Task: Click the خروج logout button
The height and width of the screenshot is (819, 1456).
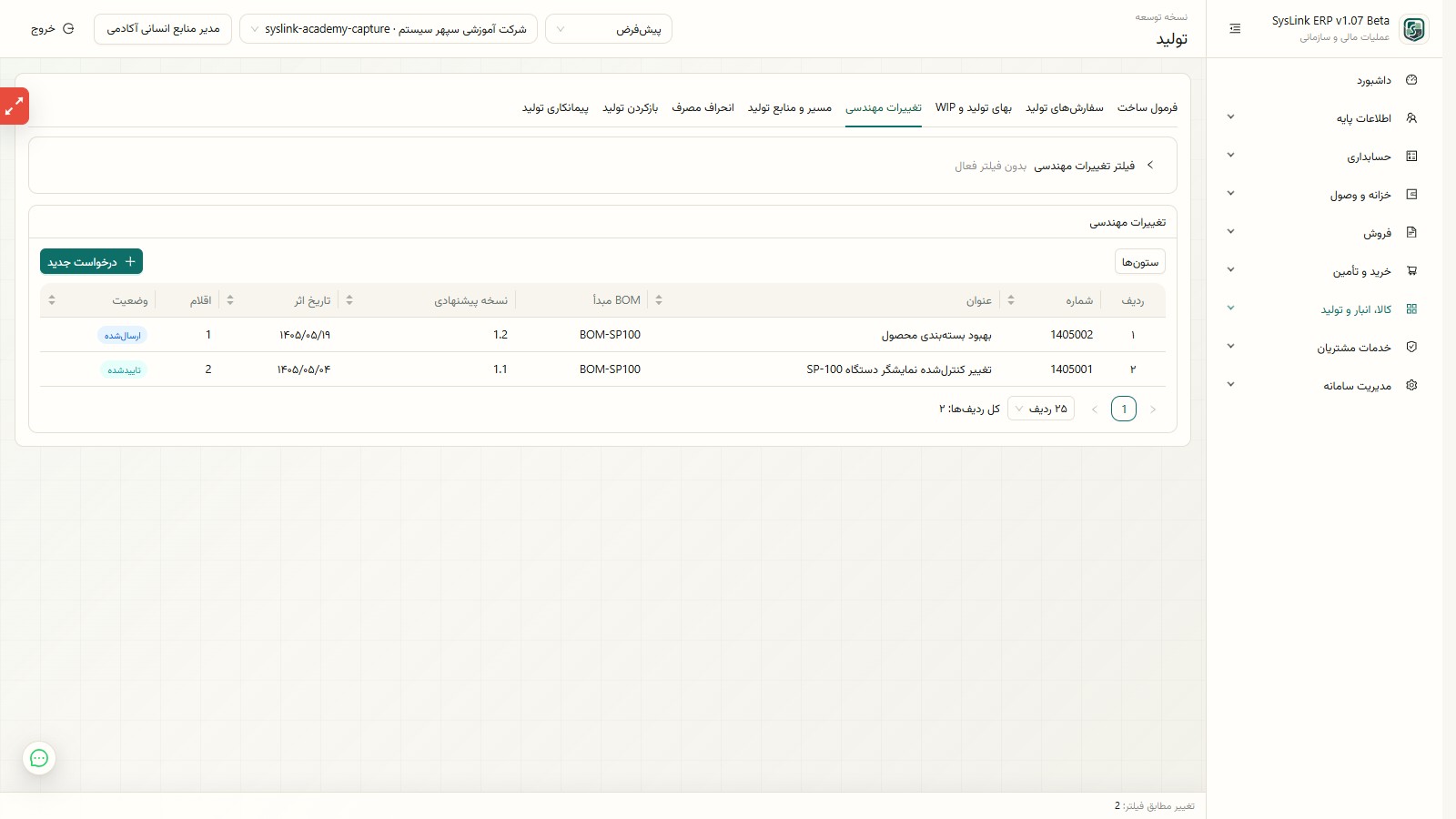Action: 52,29
